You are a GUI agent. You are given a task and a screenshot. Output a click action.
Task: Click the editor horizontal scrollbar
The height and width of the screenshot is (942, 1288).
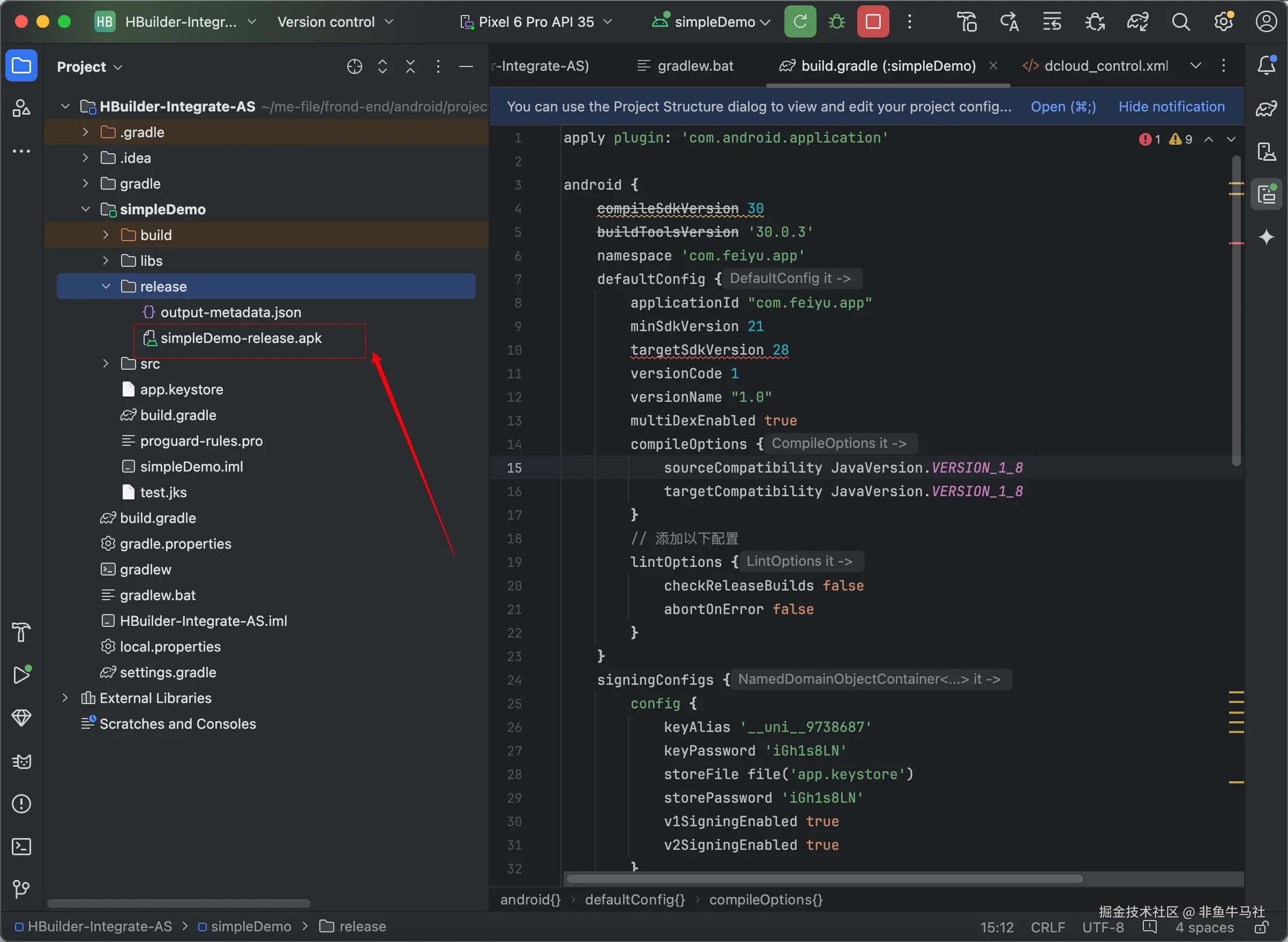(825, 879)
